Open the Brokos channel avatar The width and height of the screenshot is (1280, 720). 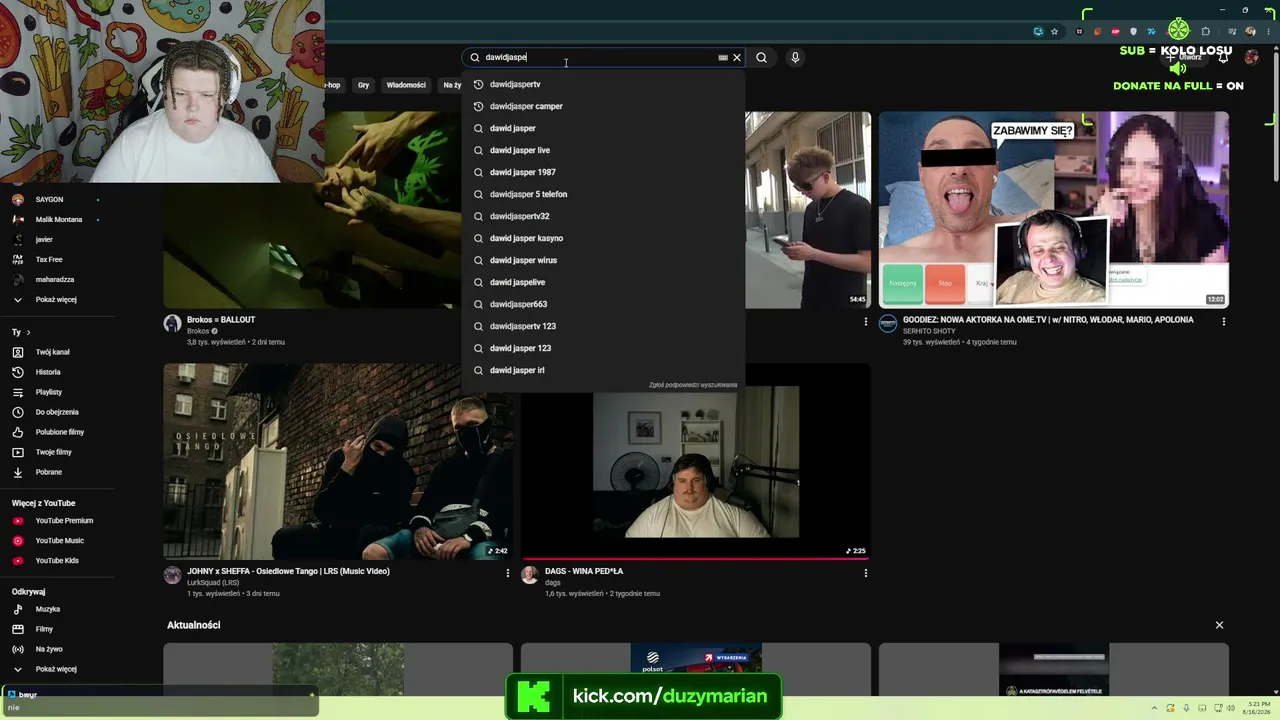(x=172, y=324)
